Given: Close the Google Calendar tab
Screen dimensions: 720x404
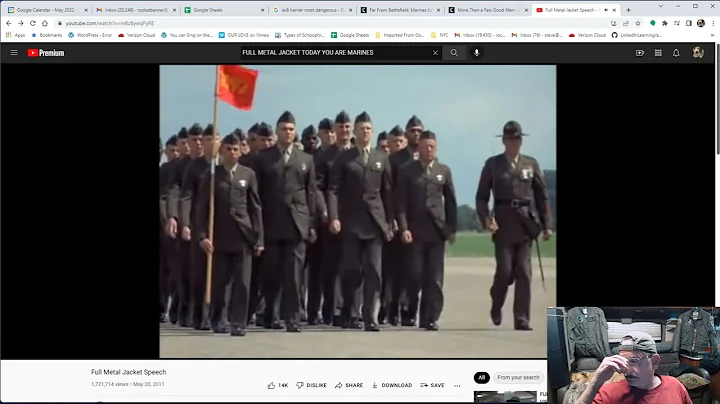Looking at the screenshot, I should pyautogui.click(x=86, y=10).
